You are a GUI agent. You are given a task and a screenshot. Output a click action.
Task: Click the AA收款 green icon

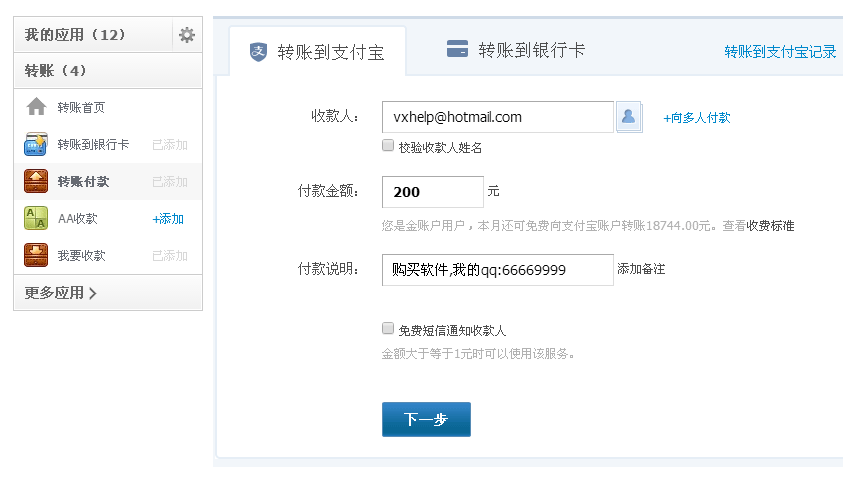[x=36, y=218]
